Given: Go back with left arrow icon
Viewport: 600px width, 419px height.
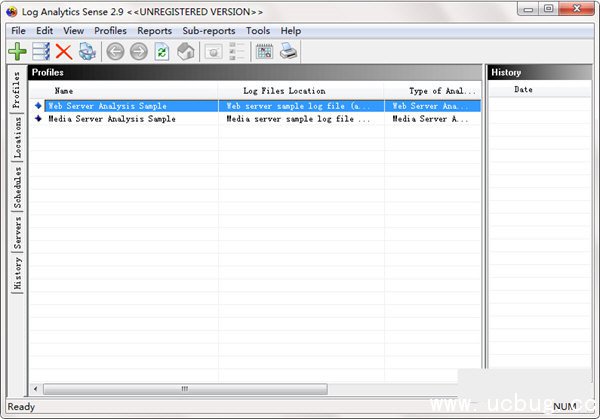Looking at the screenshot, I should click(115, 51).
